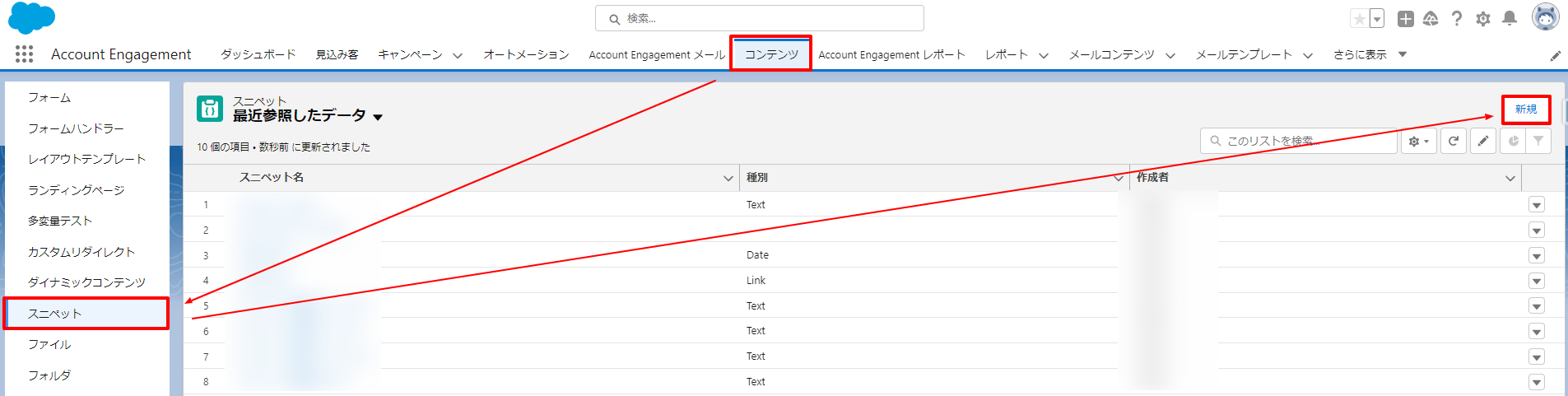Open the キャンペーン tab

[410, 54]
